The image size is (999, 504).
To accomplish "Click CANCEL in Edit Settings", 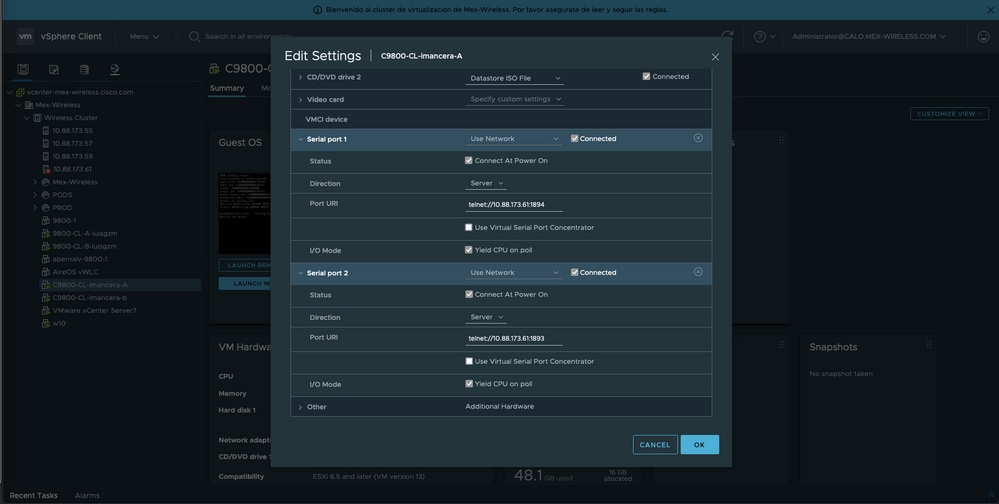I will pos(655,445).
